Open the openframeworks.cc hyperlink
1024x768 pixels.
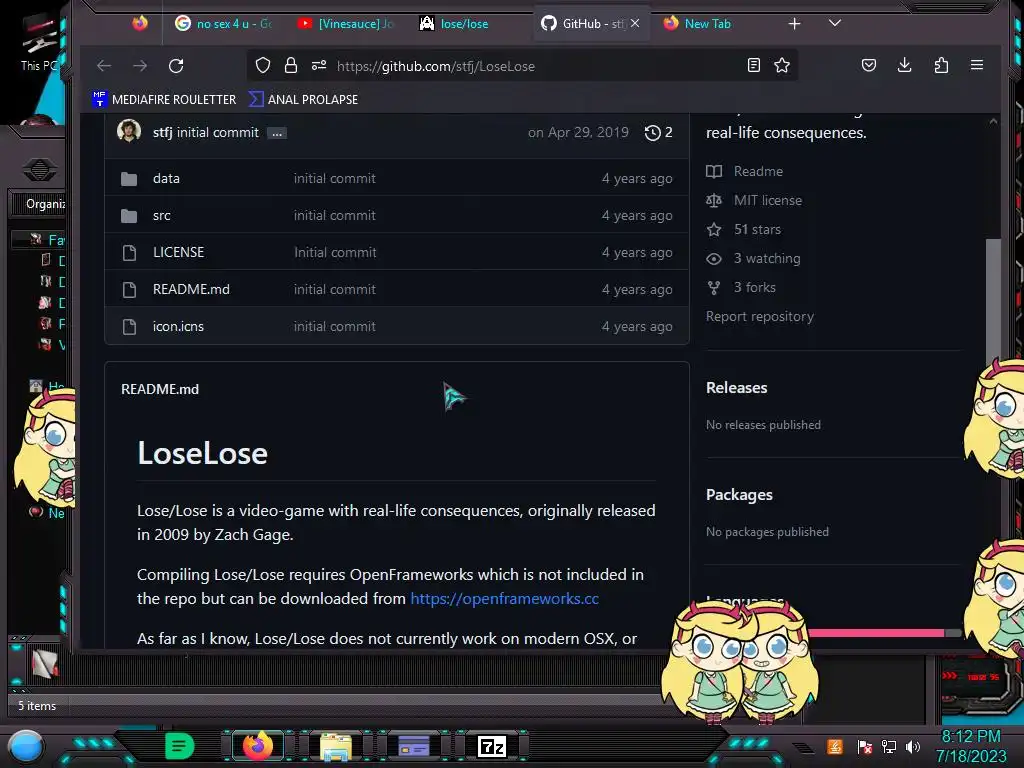click(504, 598)
